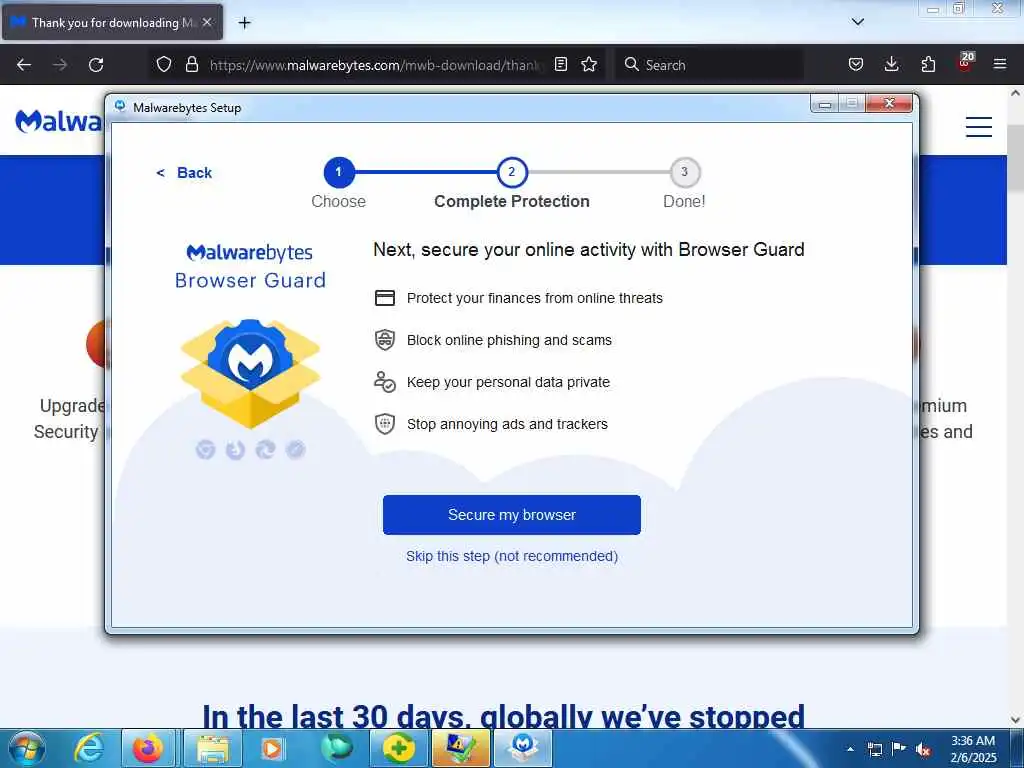The height and width of the screenshot is (768, 1024).
Task: Click the Firefox browser icon under the box
Action: tap(235, 449)
